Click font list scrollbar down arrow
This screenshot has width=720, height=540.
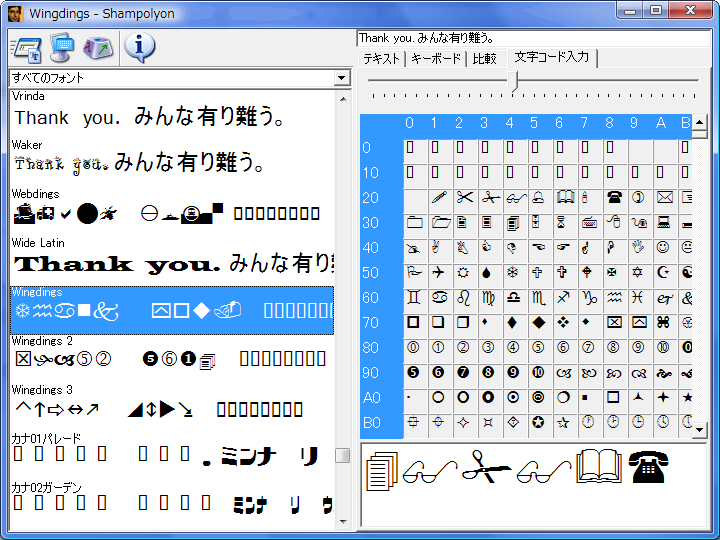tap(343, 521)
